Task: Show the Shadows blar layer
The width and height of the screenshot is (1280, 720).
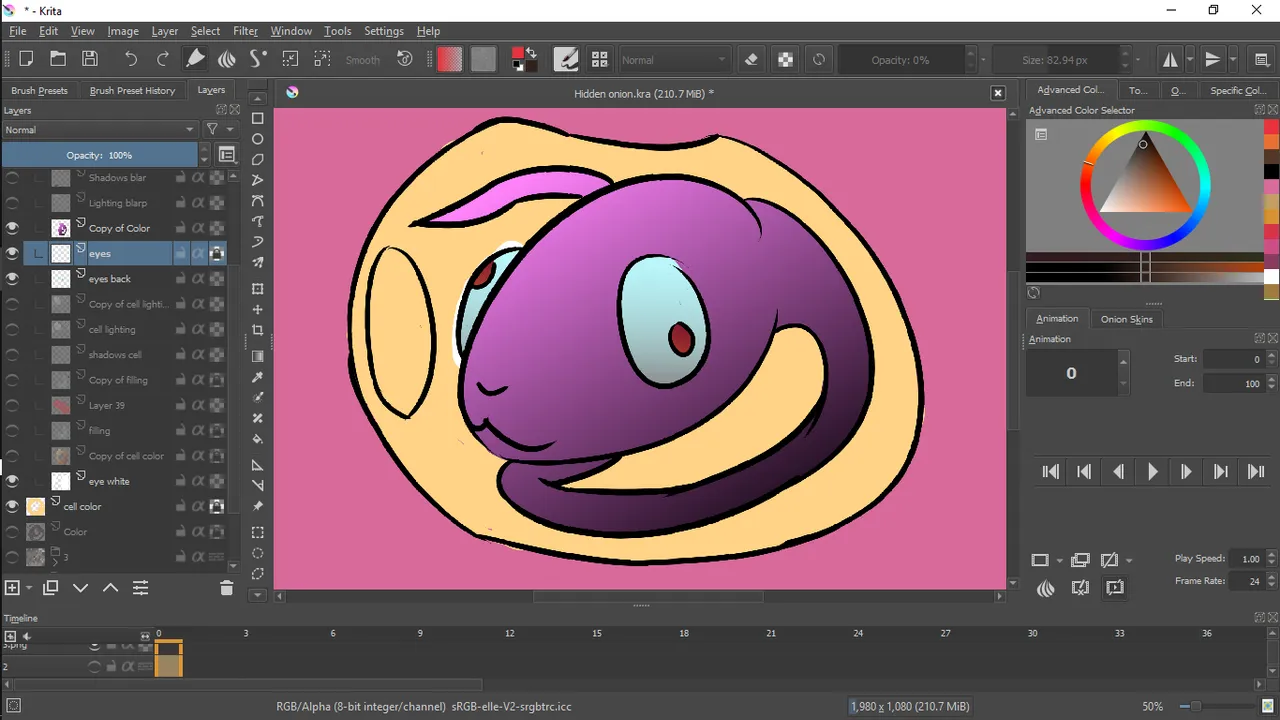Action: (12, 177)
